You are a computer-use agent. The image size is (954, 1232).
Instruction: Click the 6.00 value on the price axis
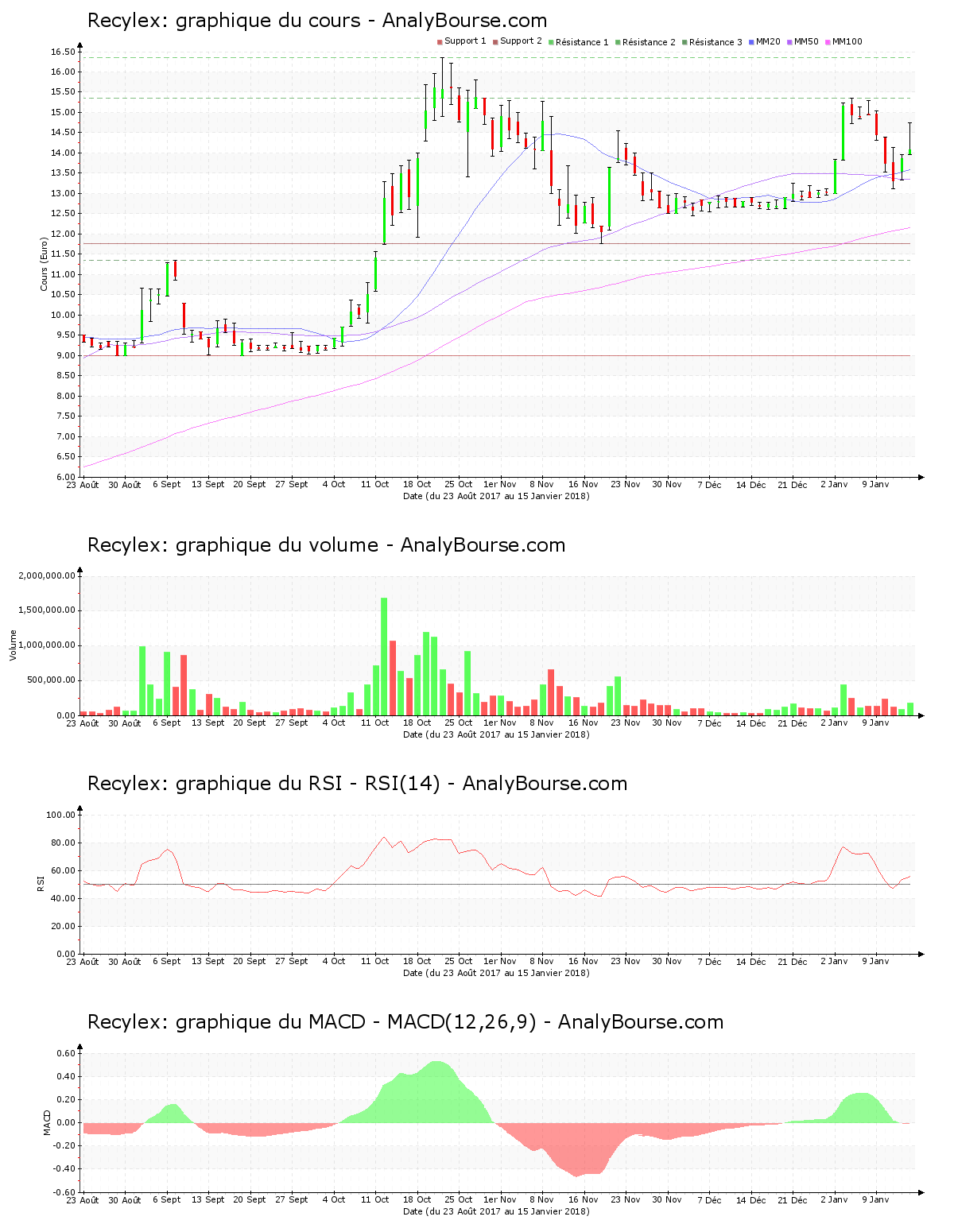[x=65, y=478]
